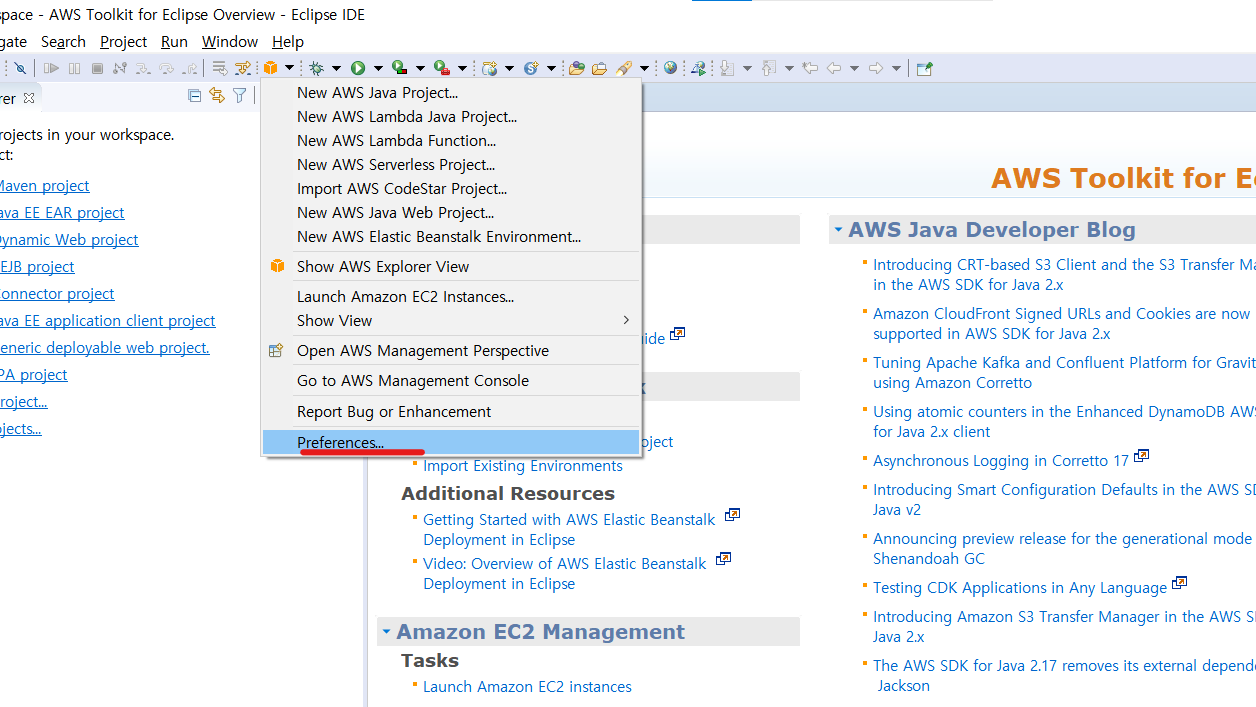The width and height of the screenshot is (1256, 707).
Task: Open Back history dropdown arrow
Action: click(854, 68)
